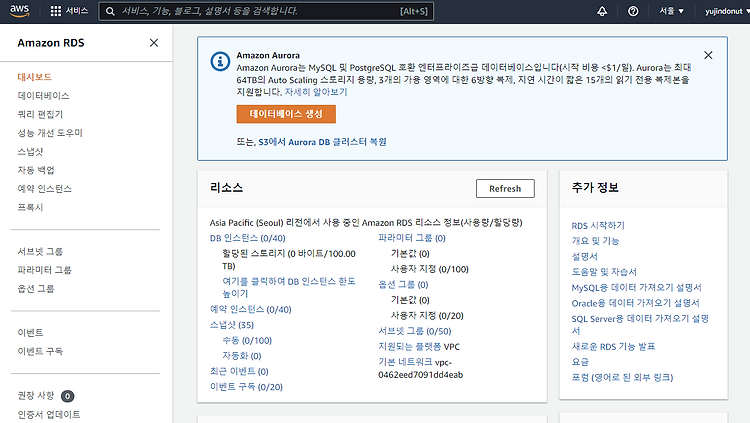The width and height of the screenshot is (750, 423).
Task: Open Oracle용 데이터 가져오기 설명서 link
Action: 636,303
